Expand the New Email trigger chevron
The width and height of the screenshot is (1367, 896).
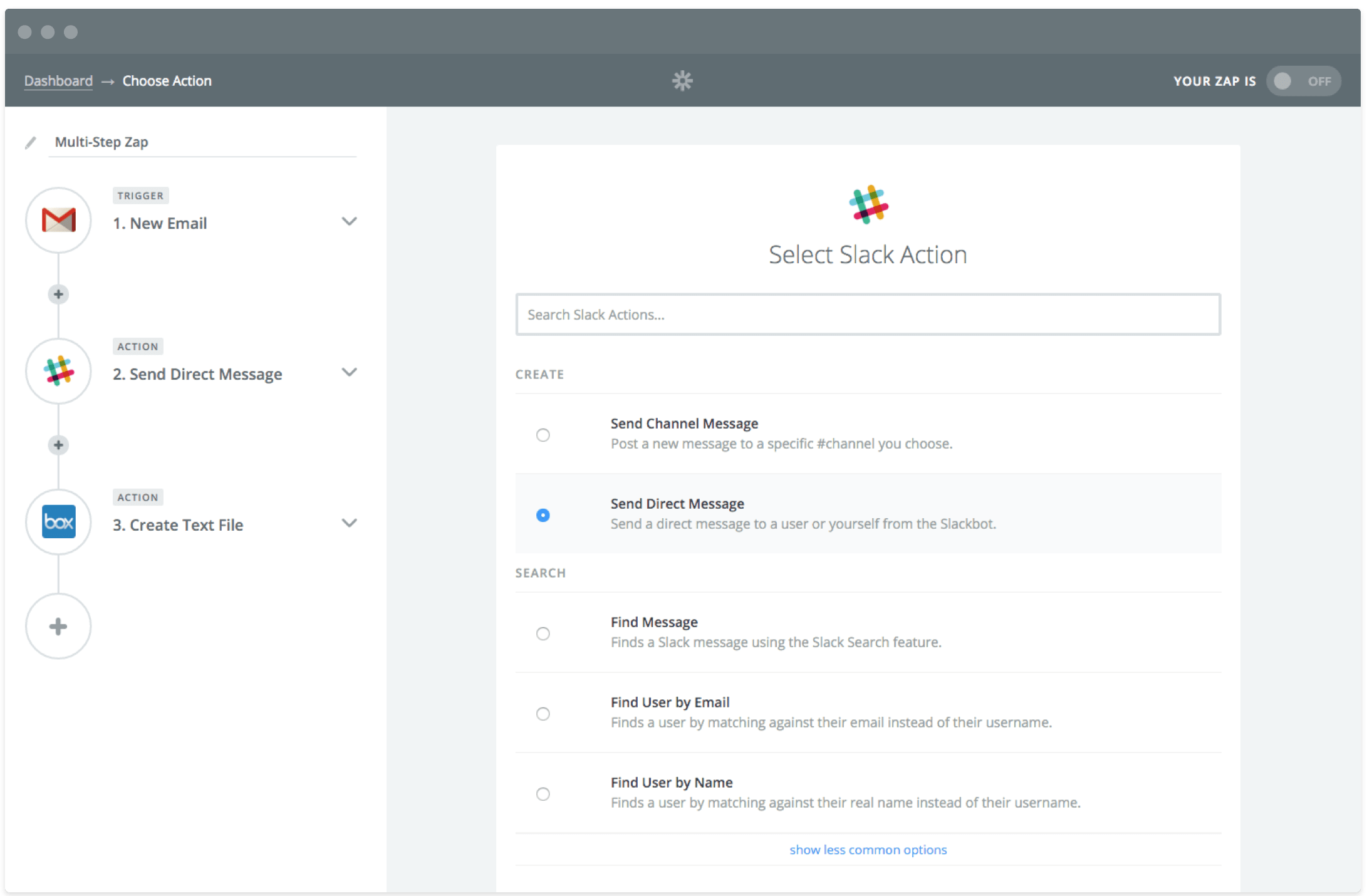point(349,222)
